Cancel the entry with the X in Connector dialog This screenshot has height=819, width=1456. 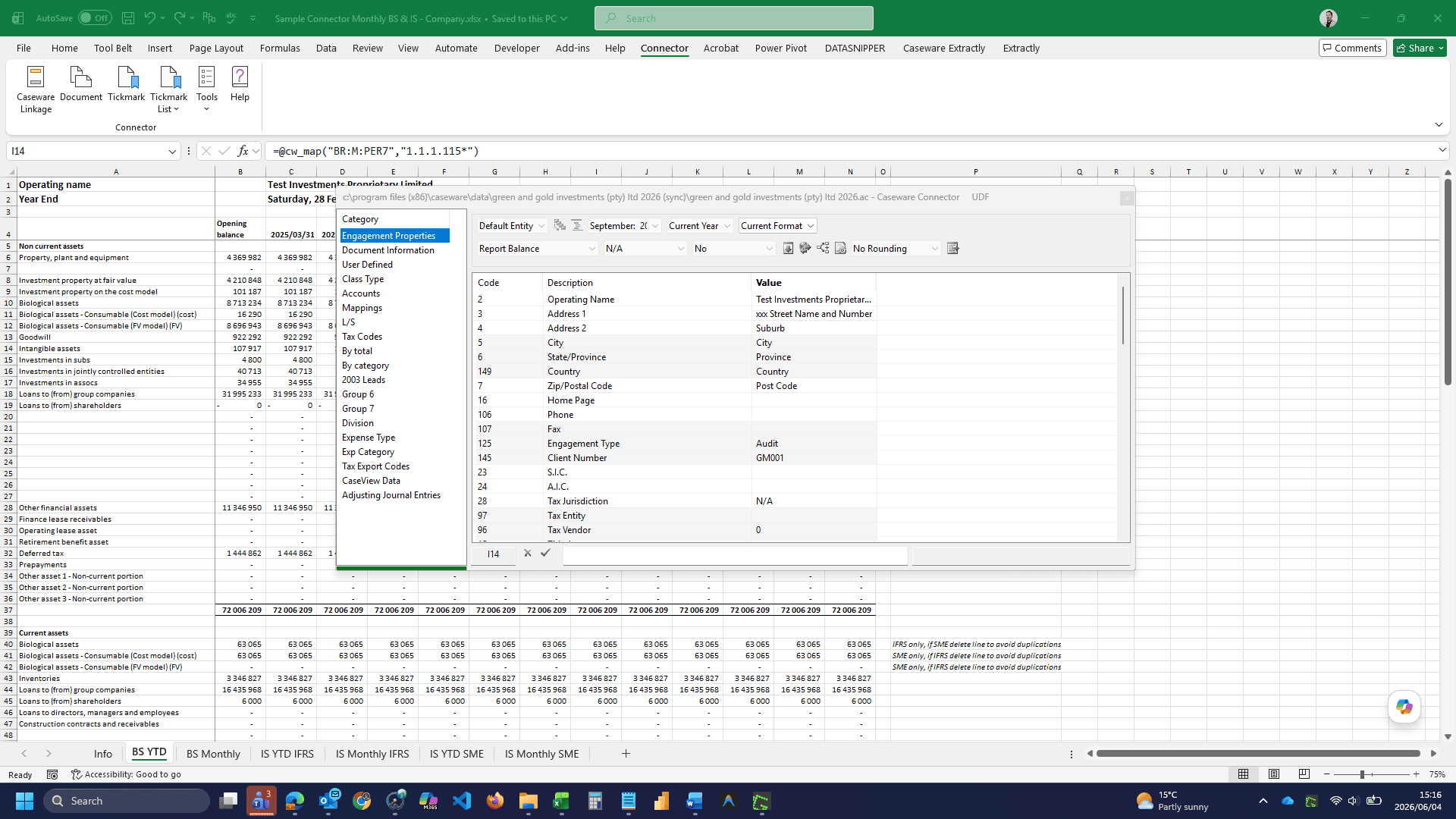tap(528, 553)
